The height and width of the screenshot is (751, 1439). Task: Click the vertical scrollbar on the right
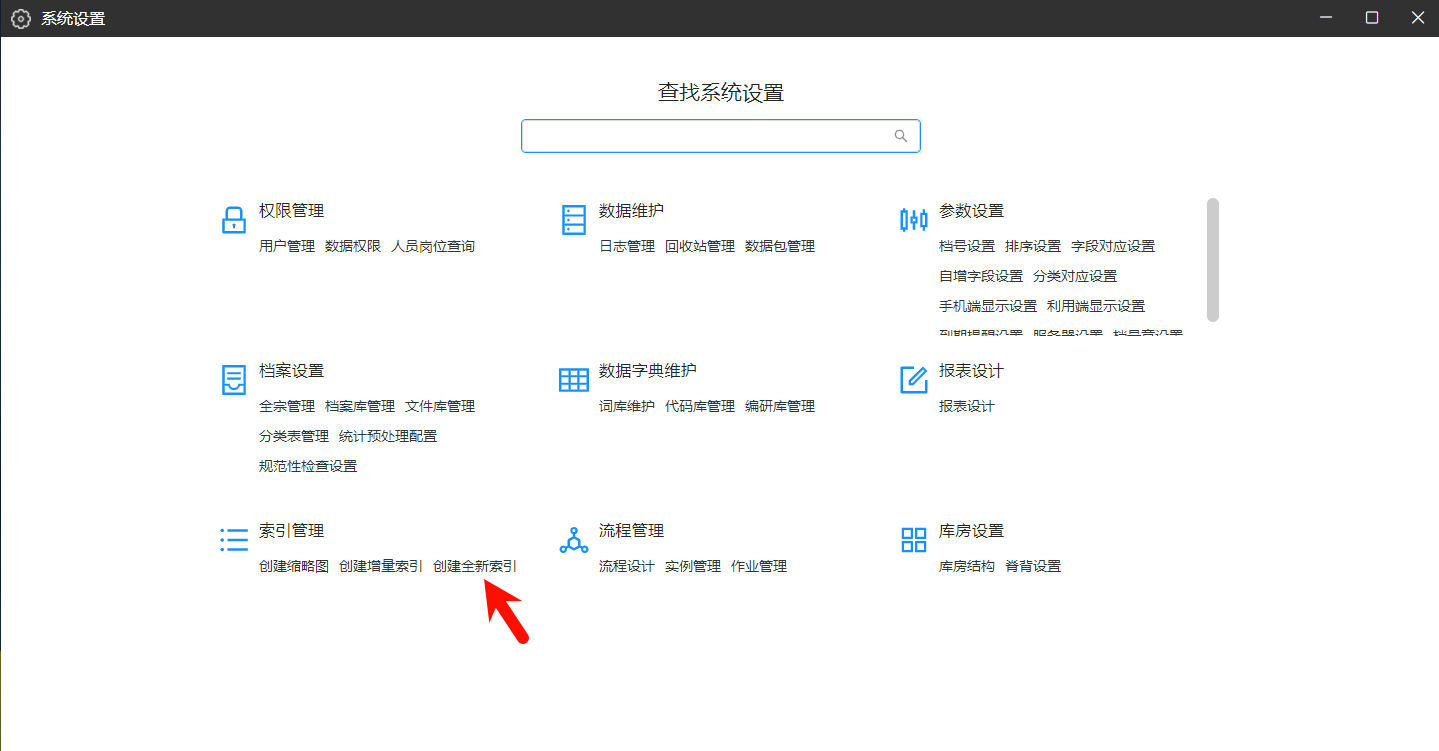coord(1212,260)
